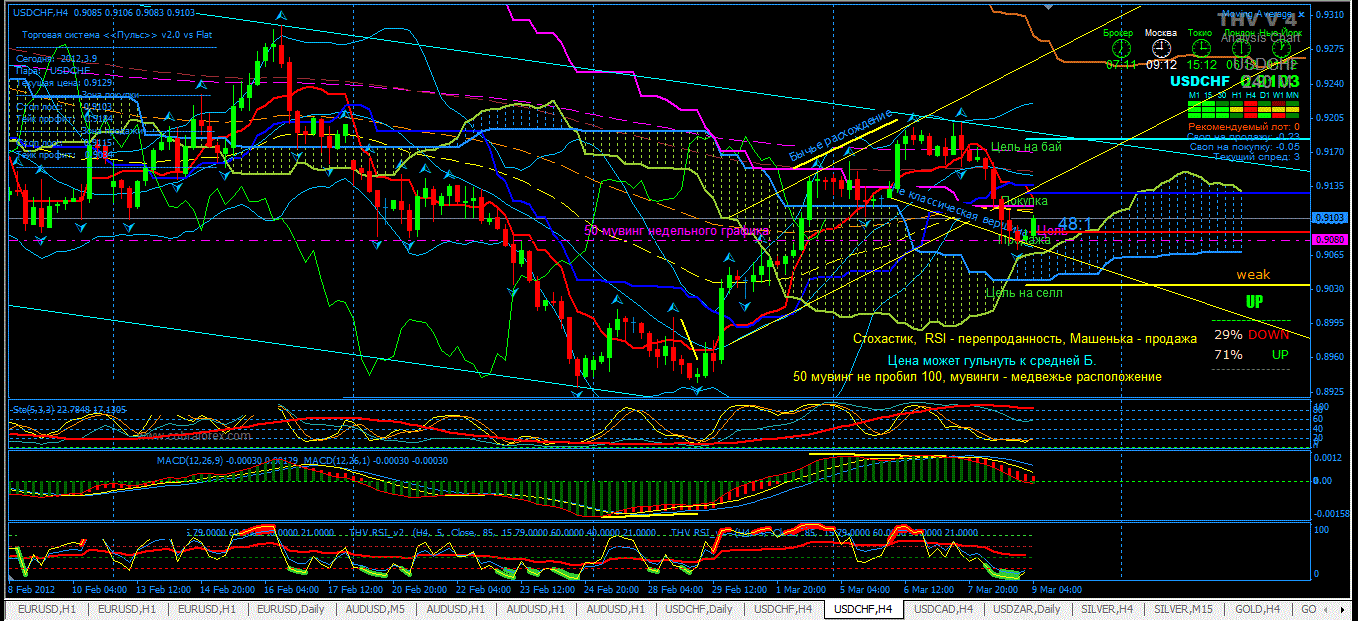
Task: Click the 0.9310 price scale label
Action: (x=1331, y=15)
